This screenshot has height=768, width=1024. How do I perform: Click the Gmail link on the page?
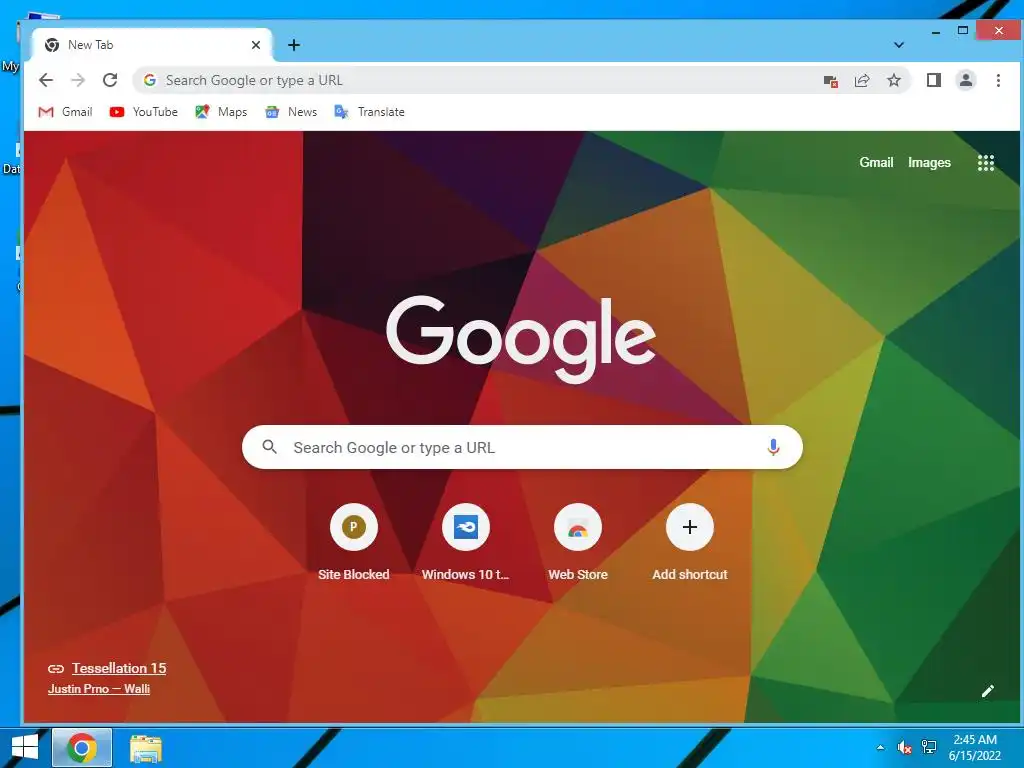pyautogui.click(x=876, y=163)
